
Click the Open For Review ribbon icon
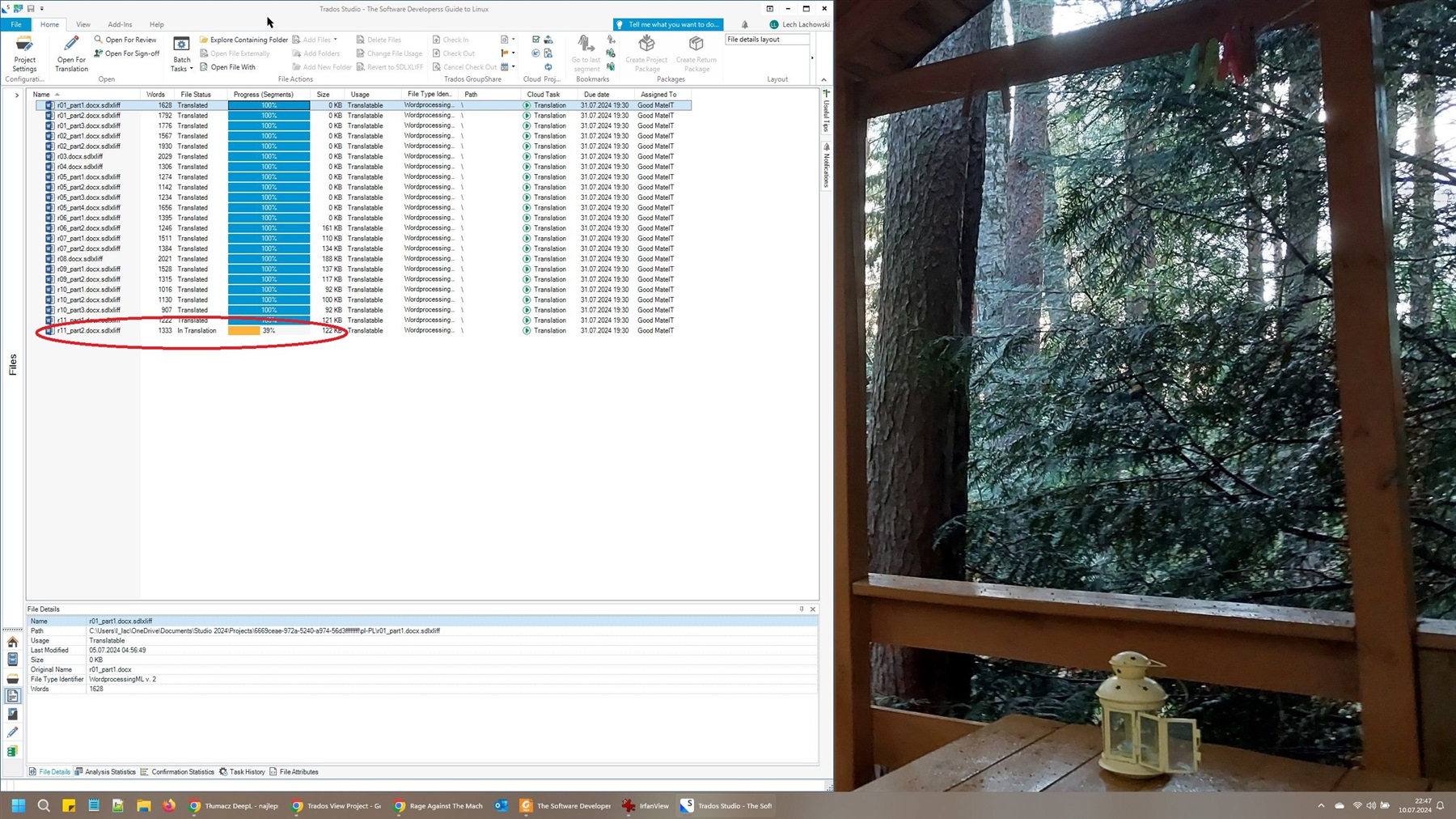[126, 39]
